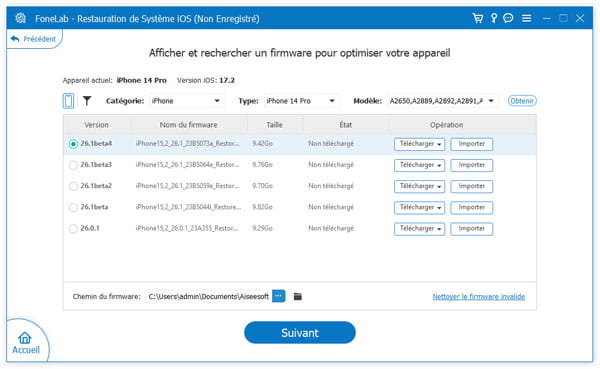Click Non téléchargé status for 26.1beta3
Viewport: 600px width, 369px height.
click(x=331, y=165)
